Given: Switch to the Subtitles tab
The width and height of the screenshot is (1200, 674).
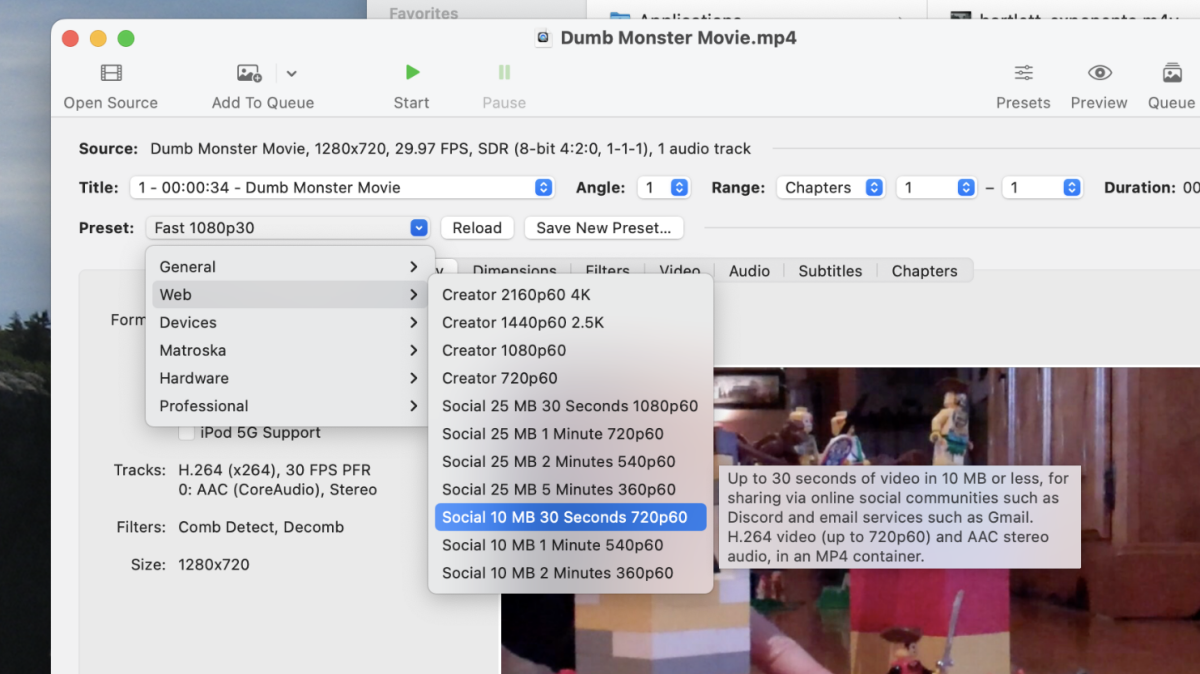Looking at the screenshot, I should point(829,271).
